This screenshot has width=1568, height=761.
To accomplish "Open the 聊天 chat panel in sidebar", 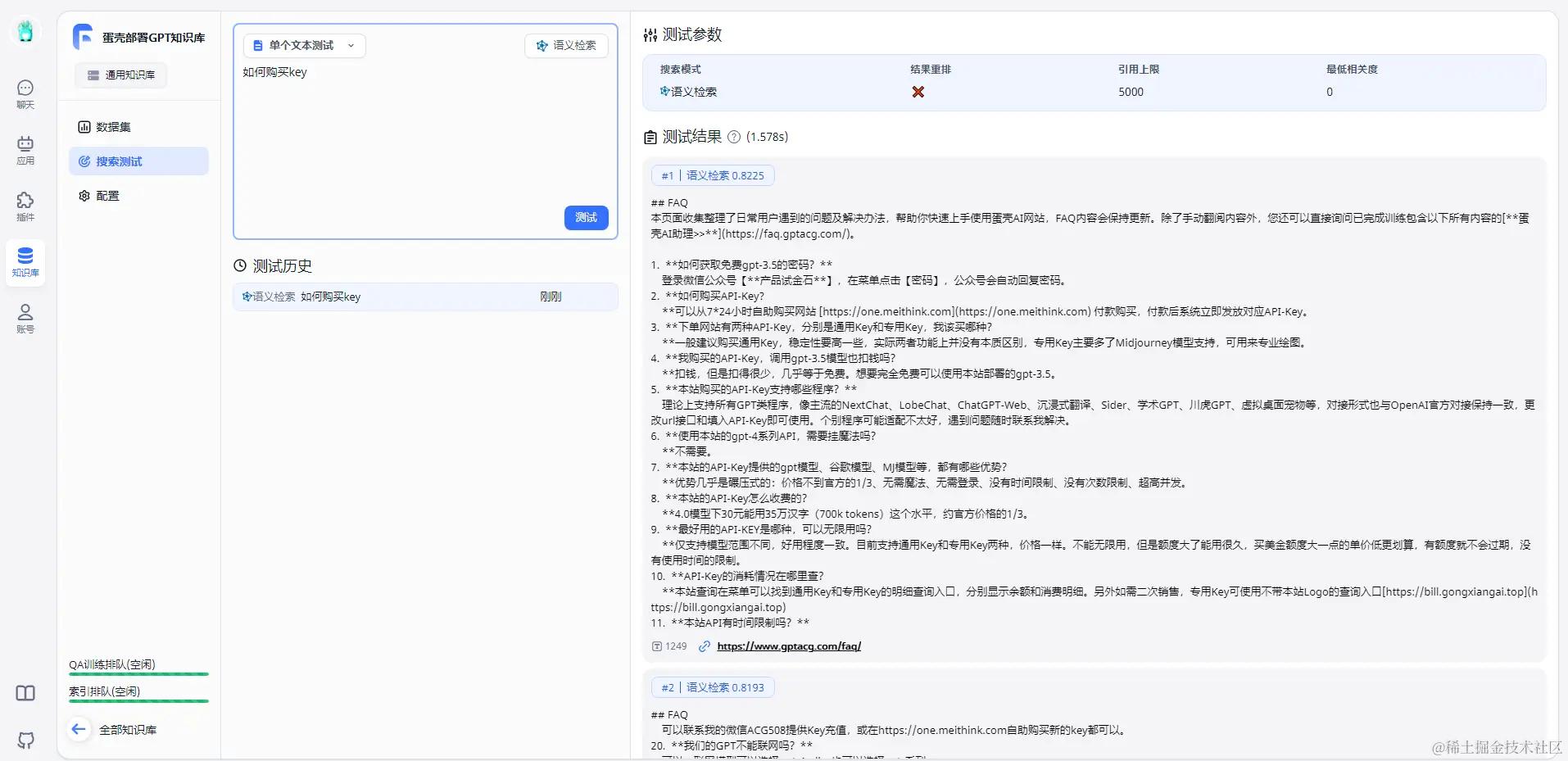I will tap(25, 93).
